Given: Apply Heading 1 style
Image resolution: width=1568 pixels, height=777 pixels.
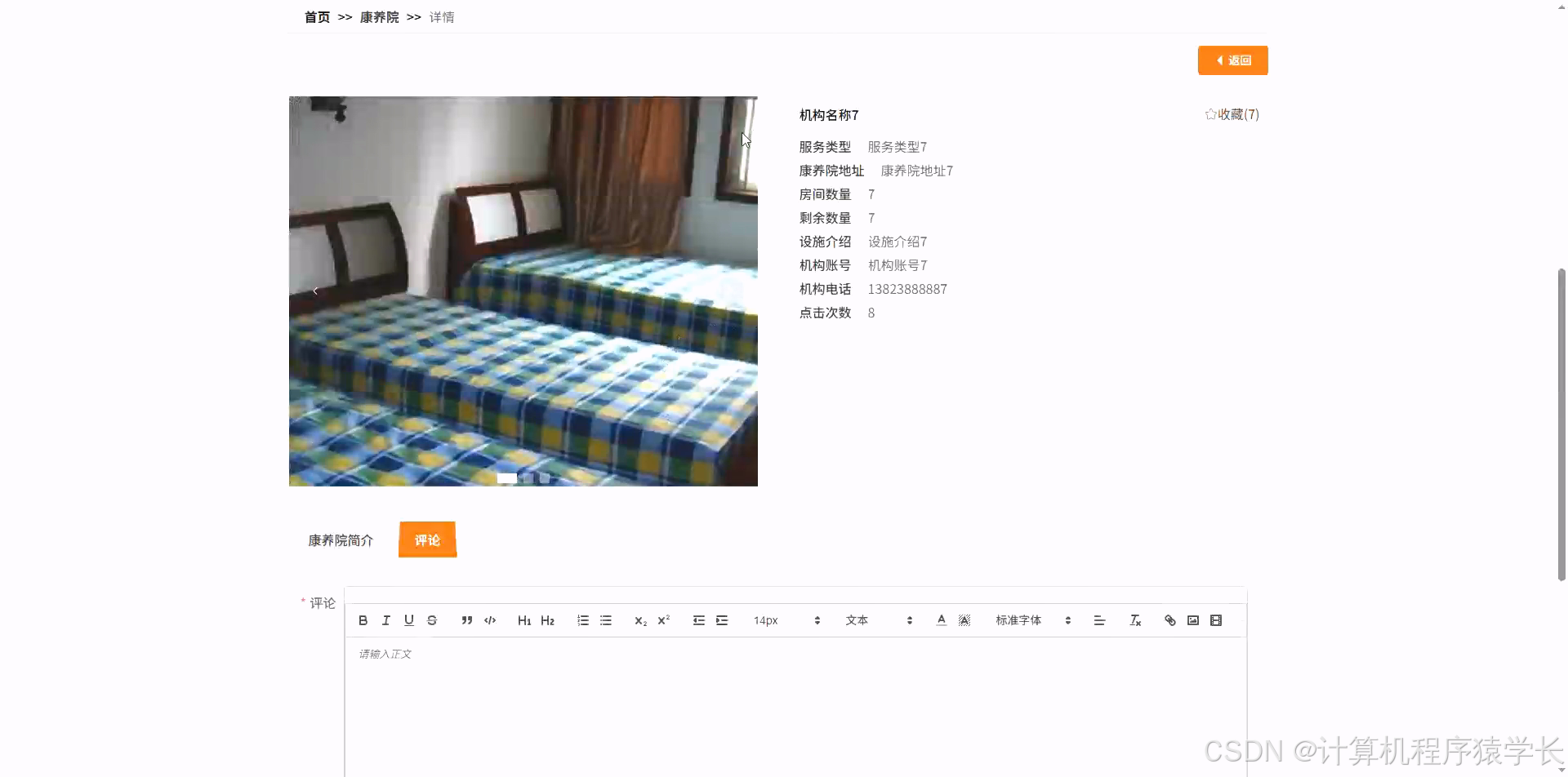Looking at the screenshot, I should tap(524, 620).
